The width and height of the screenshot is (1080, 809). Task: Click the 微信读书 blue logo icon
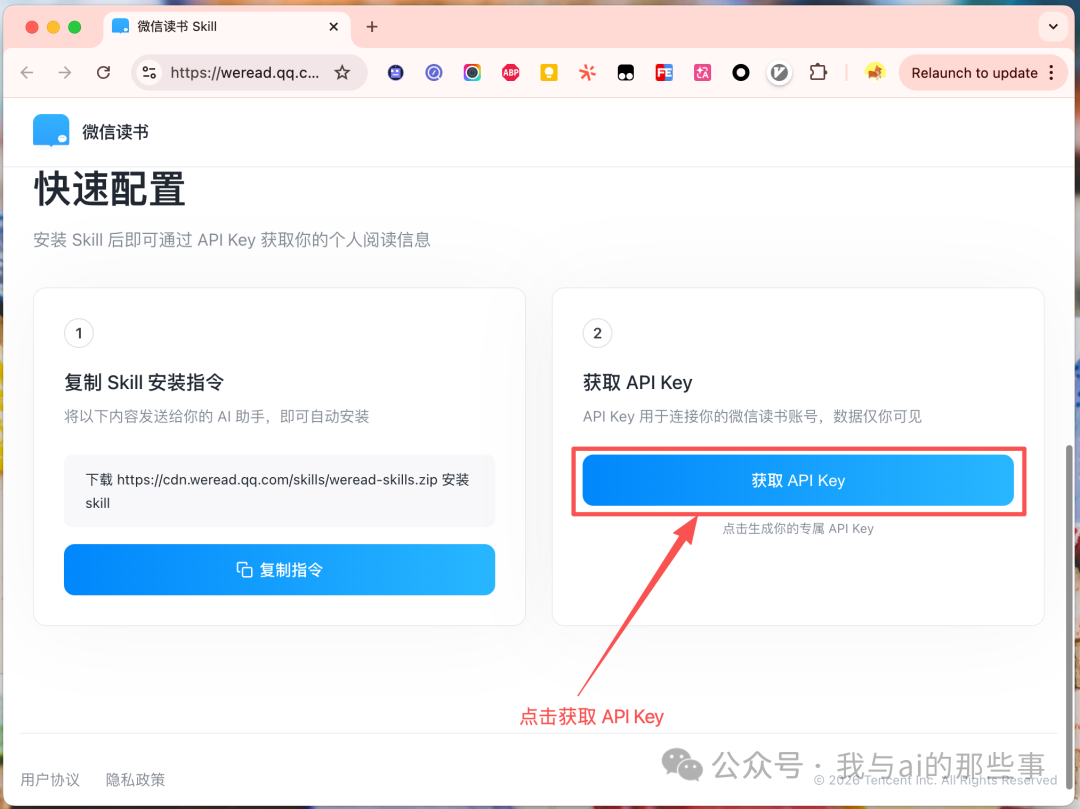[51, 131]
